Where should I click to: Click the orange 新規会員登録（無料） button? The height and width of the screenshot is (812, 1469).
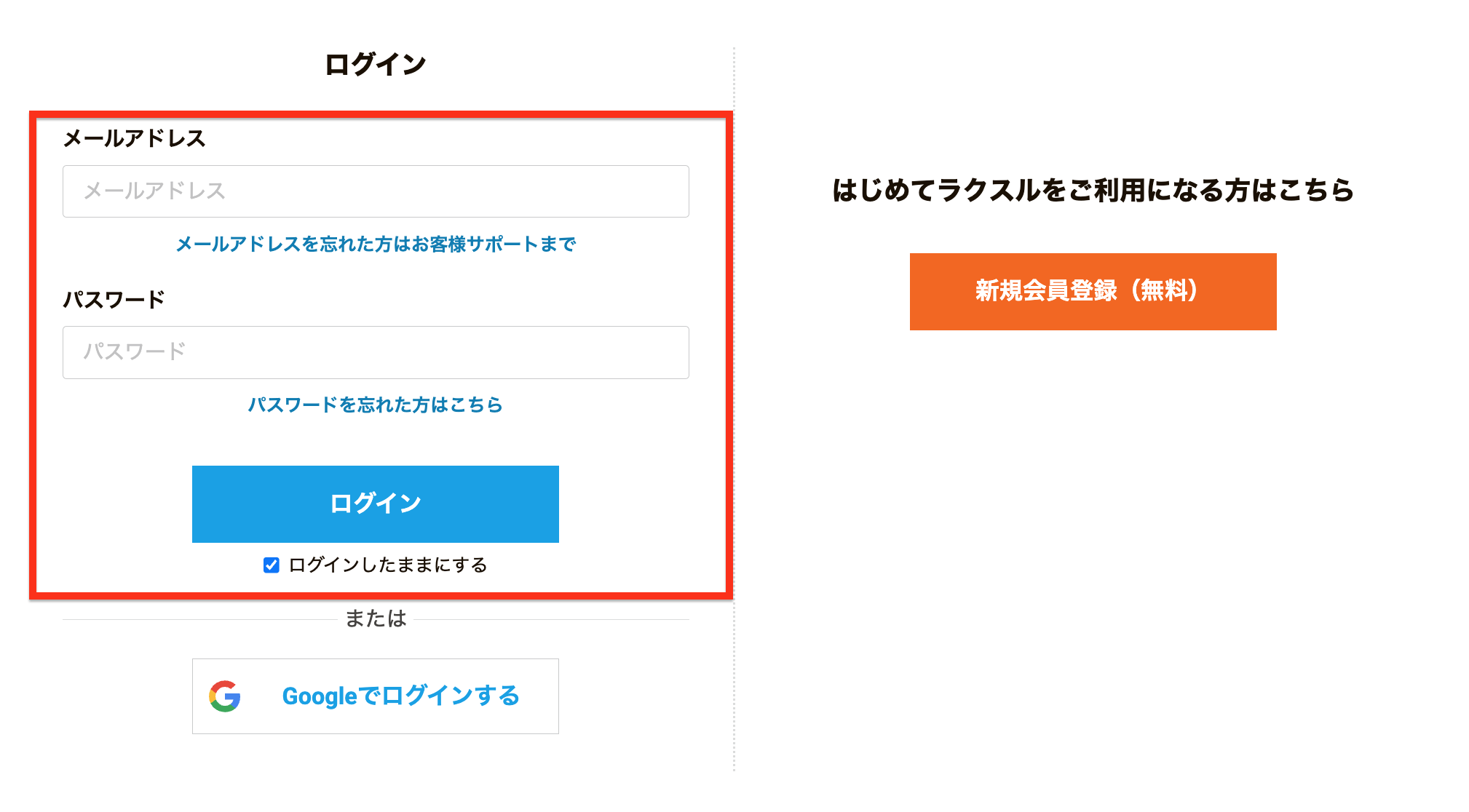(1093, 292)
